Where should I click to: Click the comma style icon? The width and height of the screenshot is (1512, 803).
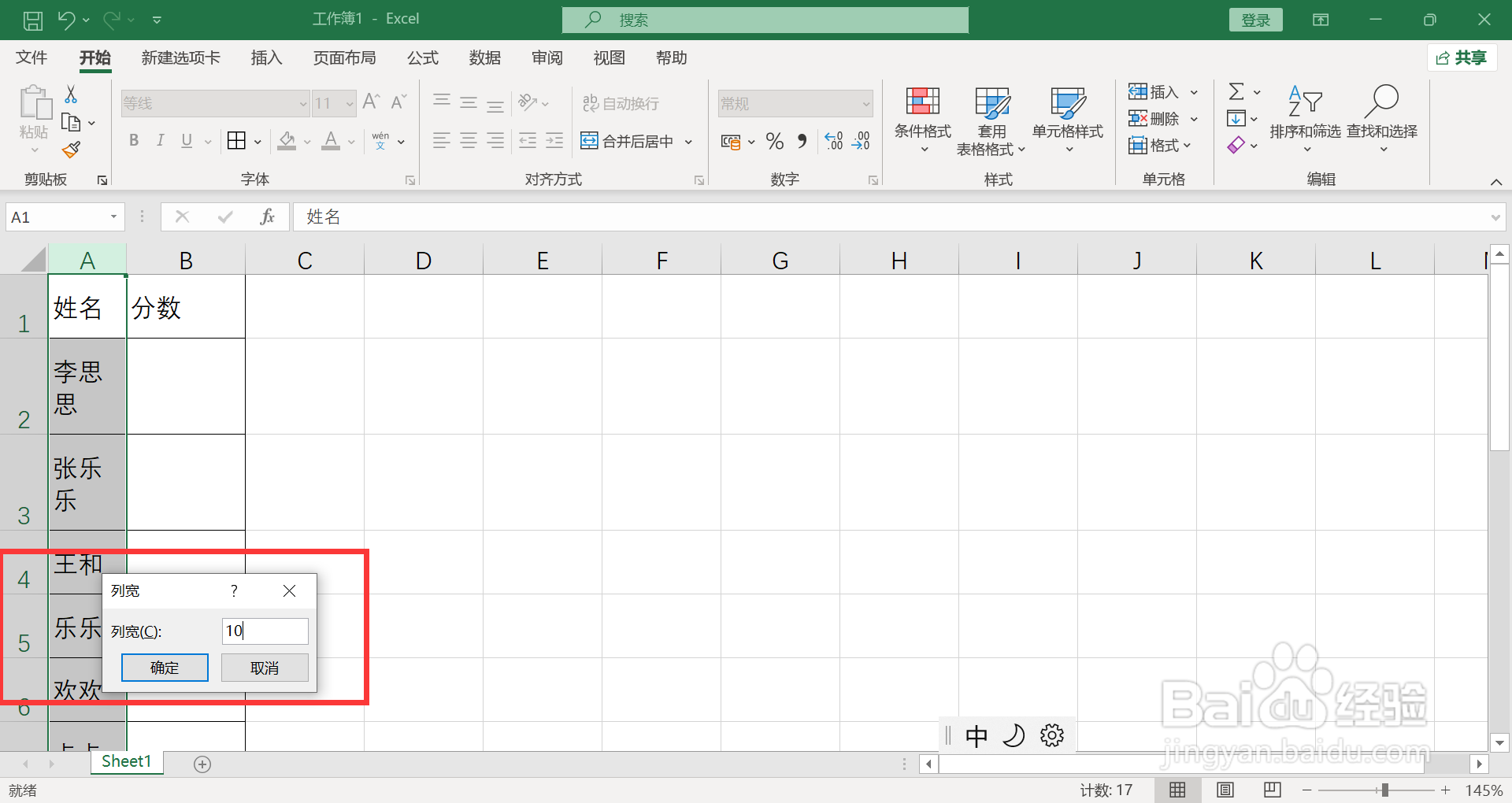(802, 142)
